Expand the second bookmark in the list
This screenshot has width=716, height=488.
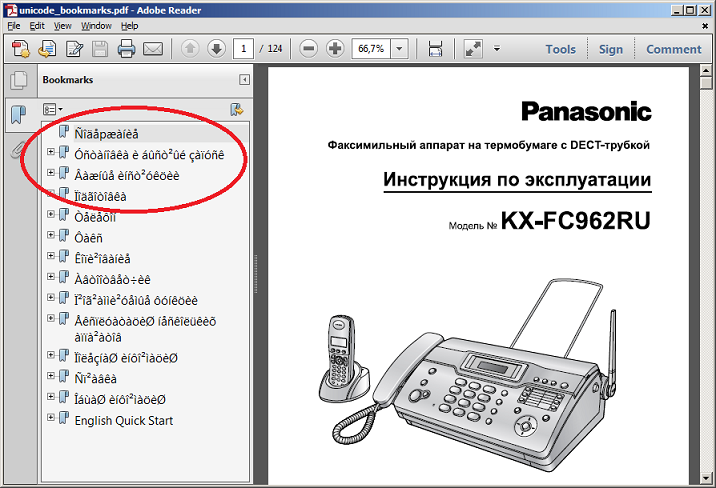(x=51, y=153)
